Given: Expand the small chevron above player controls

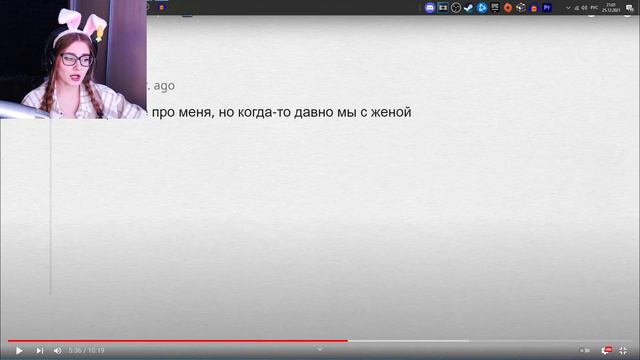Looking at the screenshot, I should click(x=320, y=349).
